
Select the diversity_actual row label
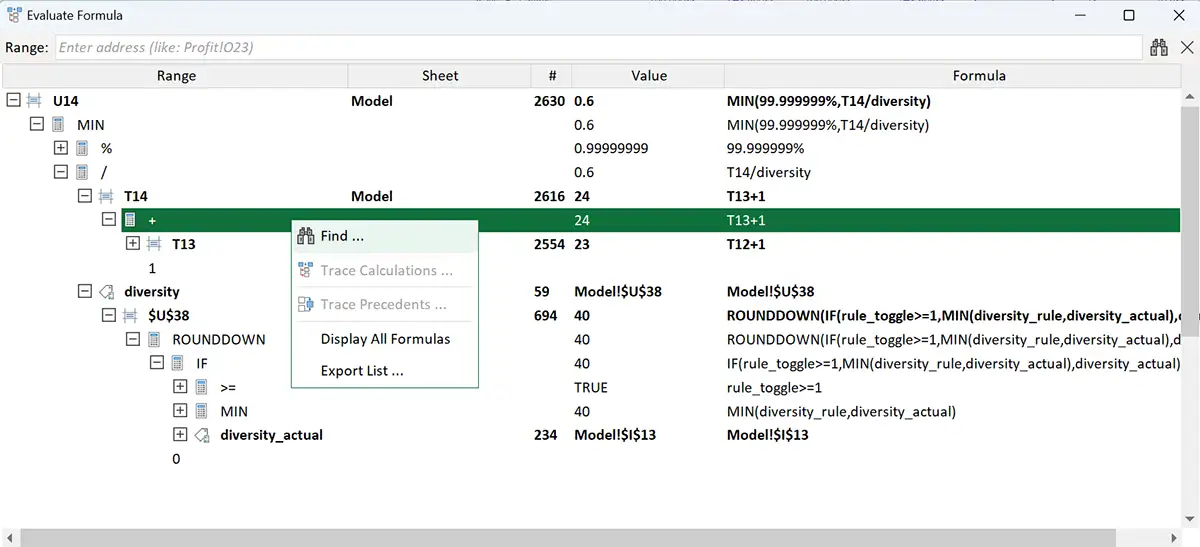272,435
